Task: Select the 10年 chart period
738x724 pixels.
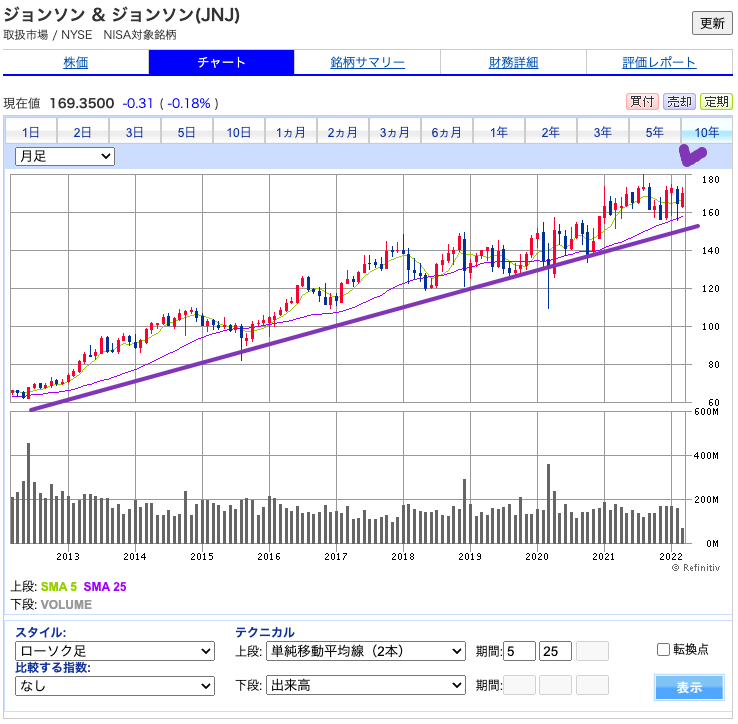Action: [x=707, y=132]
